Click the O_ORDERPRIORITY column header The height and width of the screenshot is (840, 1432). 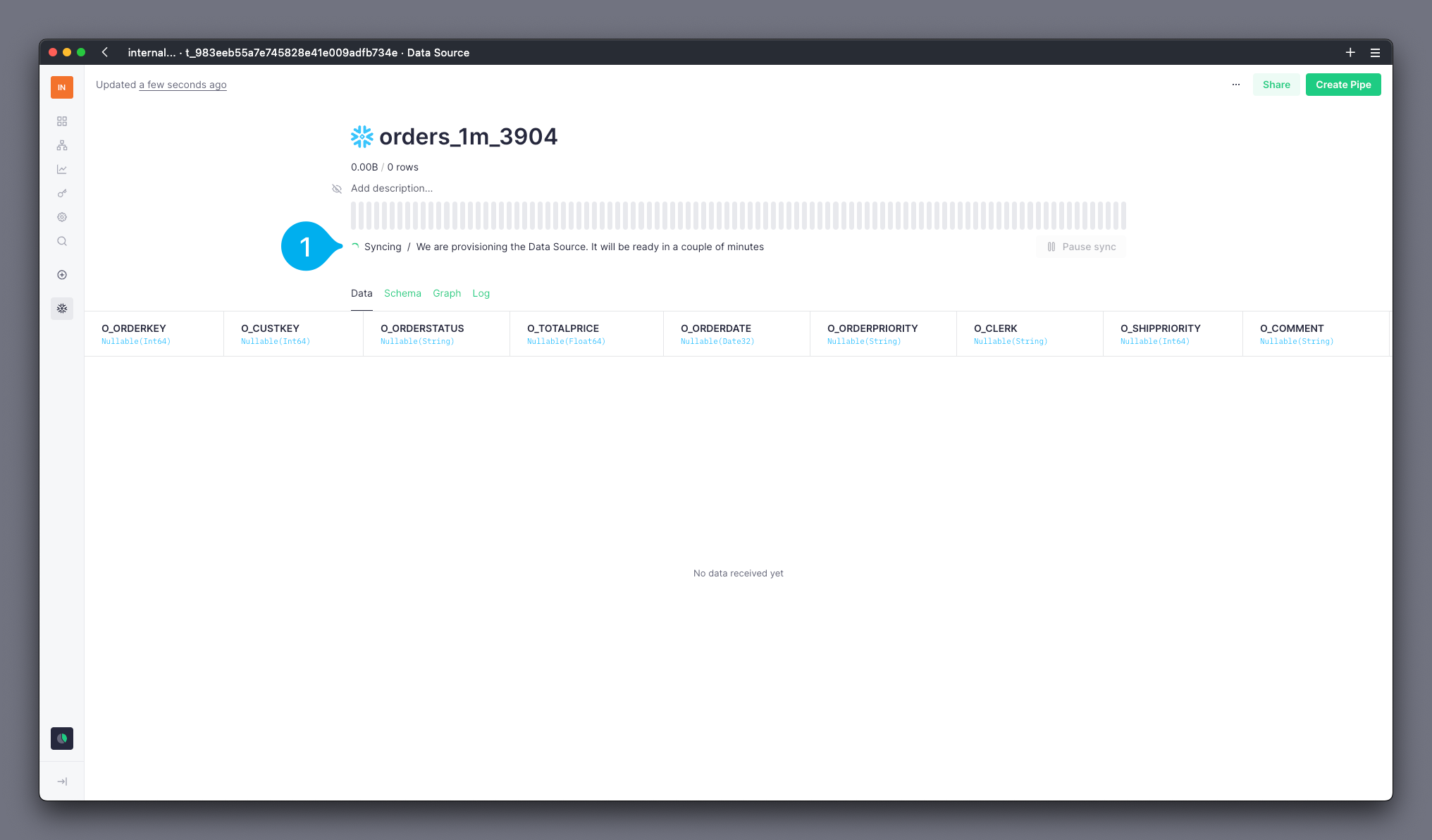coord(883,334)
